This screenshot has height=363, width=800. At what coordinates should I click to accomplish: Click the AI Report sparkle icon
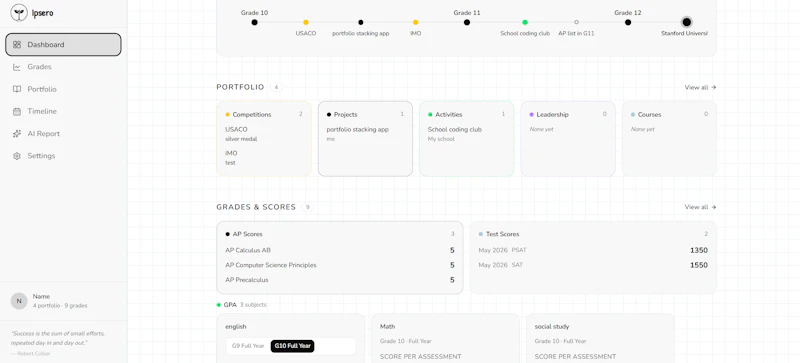pos(17,134)
